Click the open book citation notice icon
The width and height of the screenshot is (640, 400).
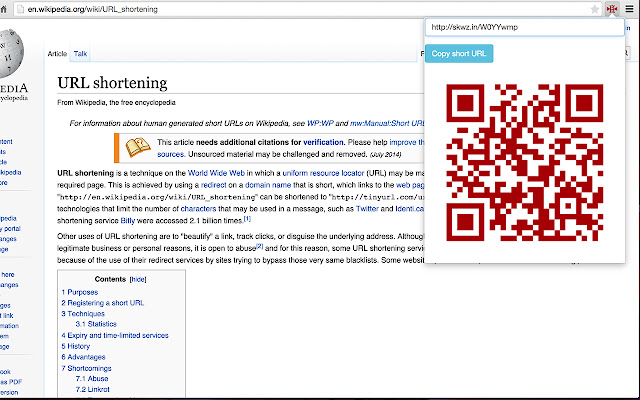138,147
